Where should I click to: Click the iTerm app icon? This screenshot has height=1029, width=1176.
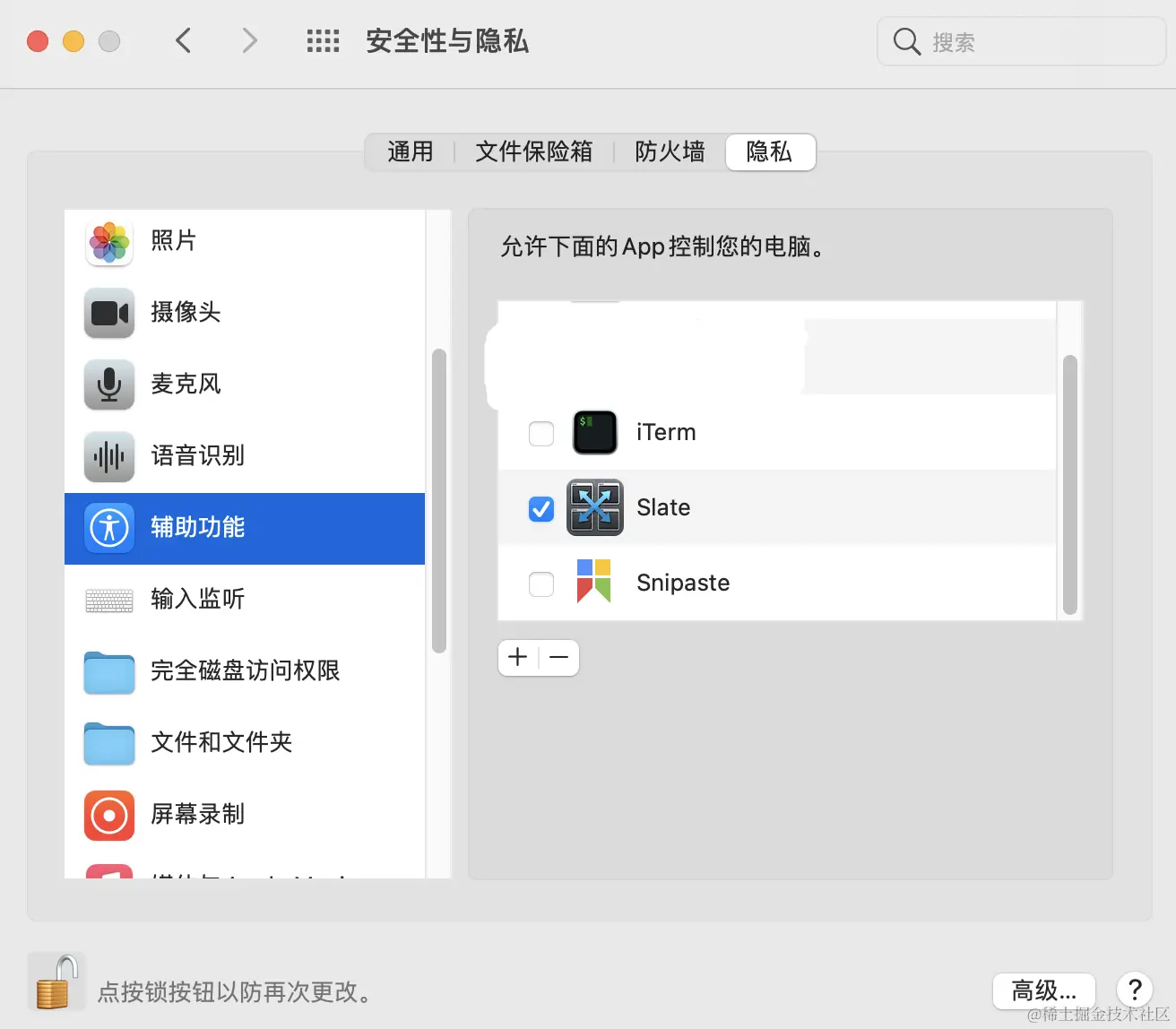(x=595, y=433)
